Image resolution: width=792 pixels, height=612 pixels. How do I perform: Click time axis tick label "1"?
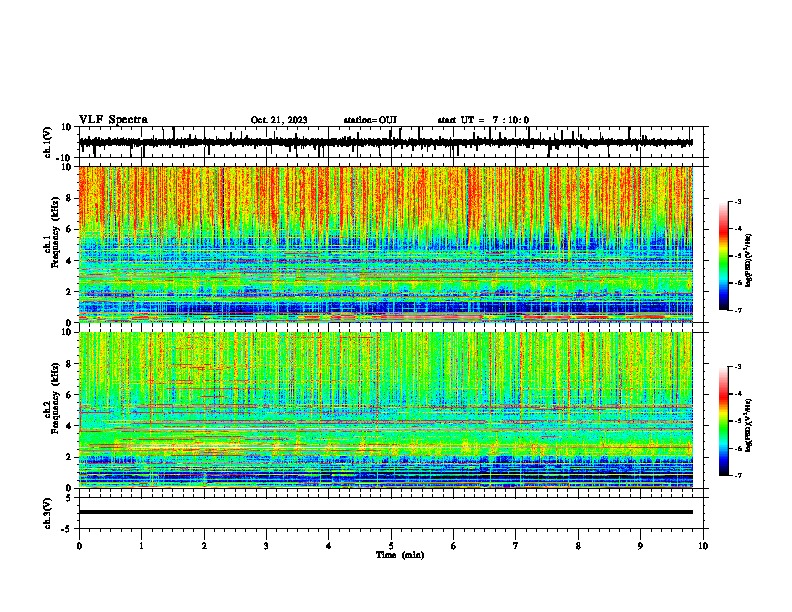(x=141, y=546)
